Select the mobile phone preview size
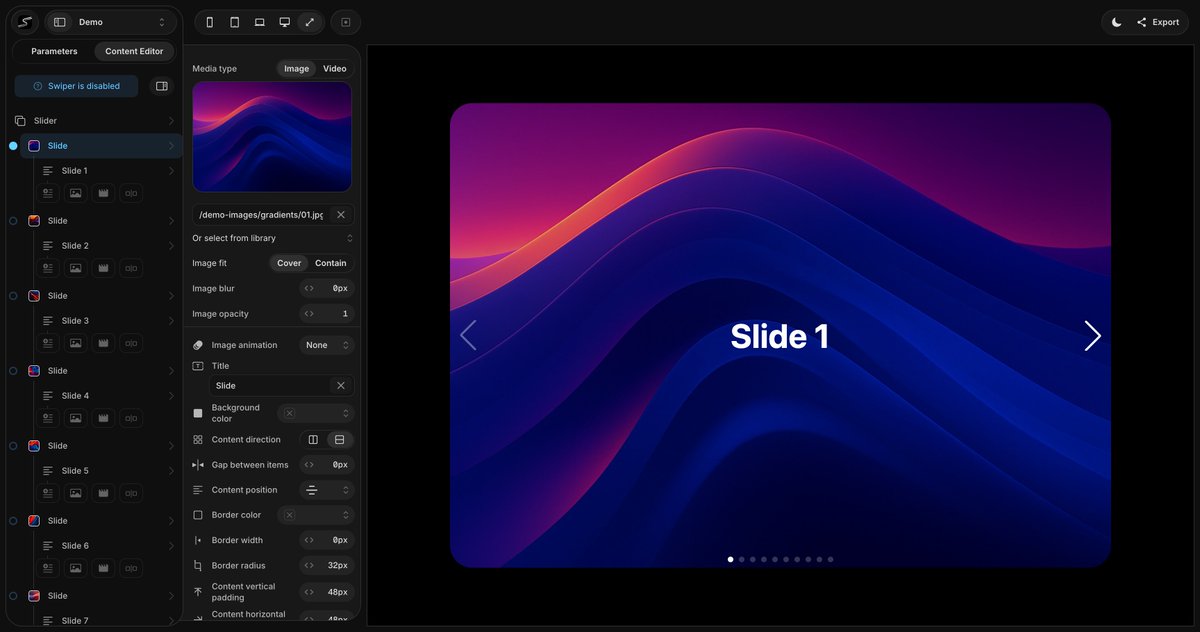Screen dimensions: 1200x632 [x=210, y=22]
